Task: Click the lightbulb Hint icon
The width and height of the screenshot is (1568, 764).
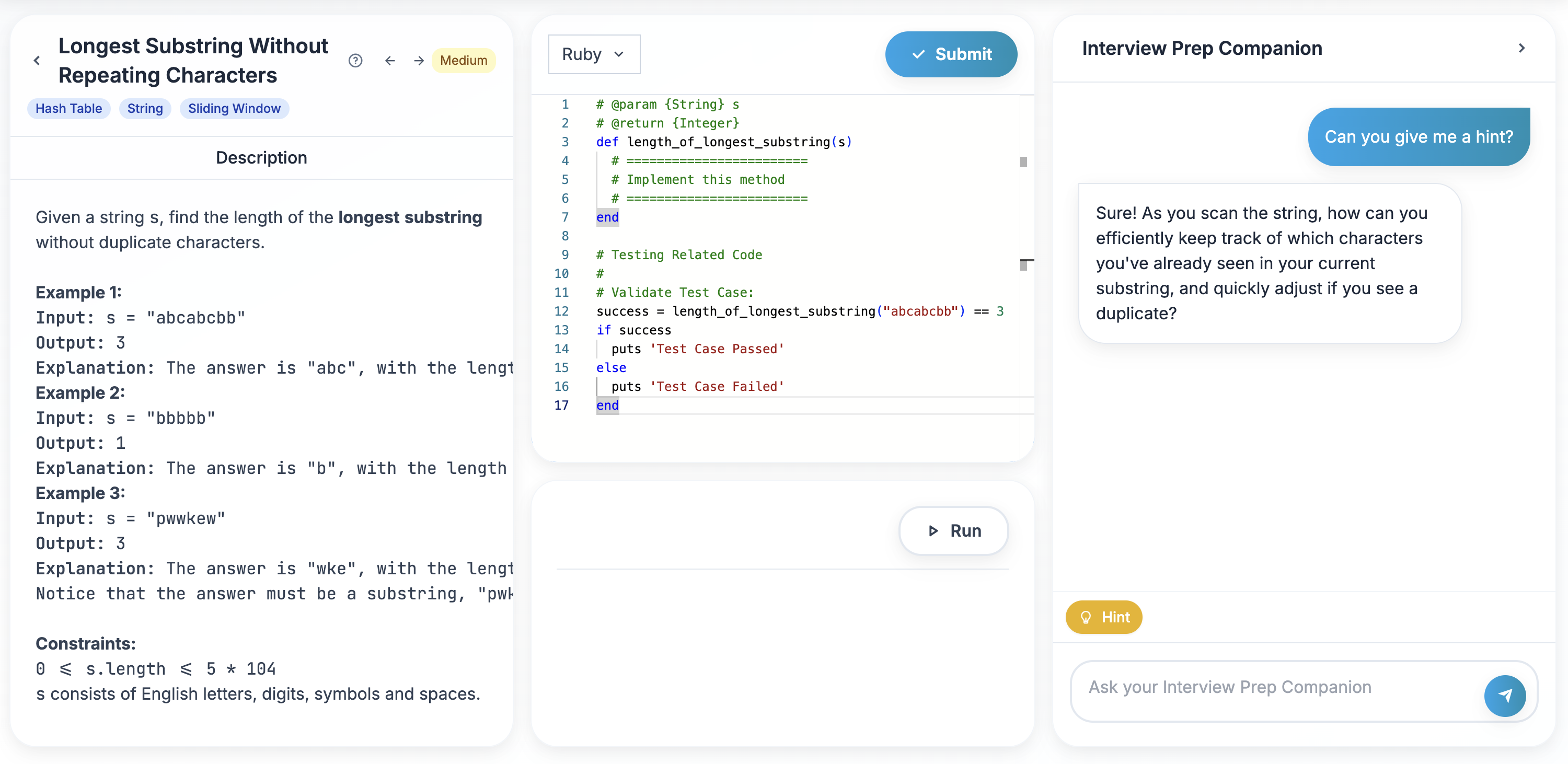Action: (1087, 617)
